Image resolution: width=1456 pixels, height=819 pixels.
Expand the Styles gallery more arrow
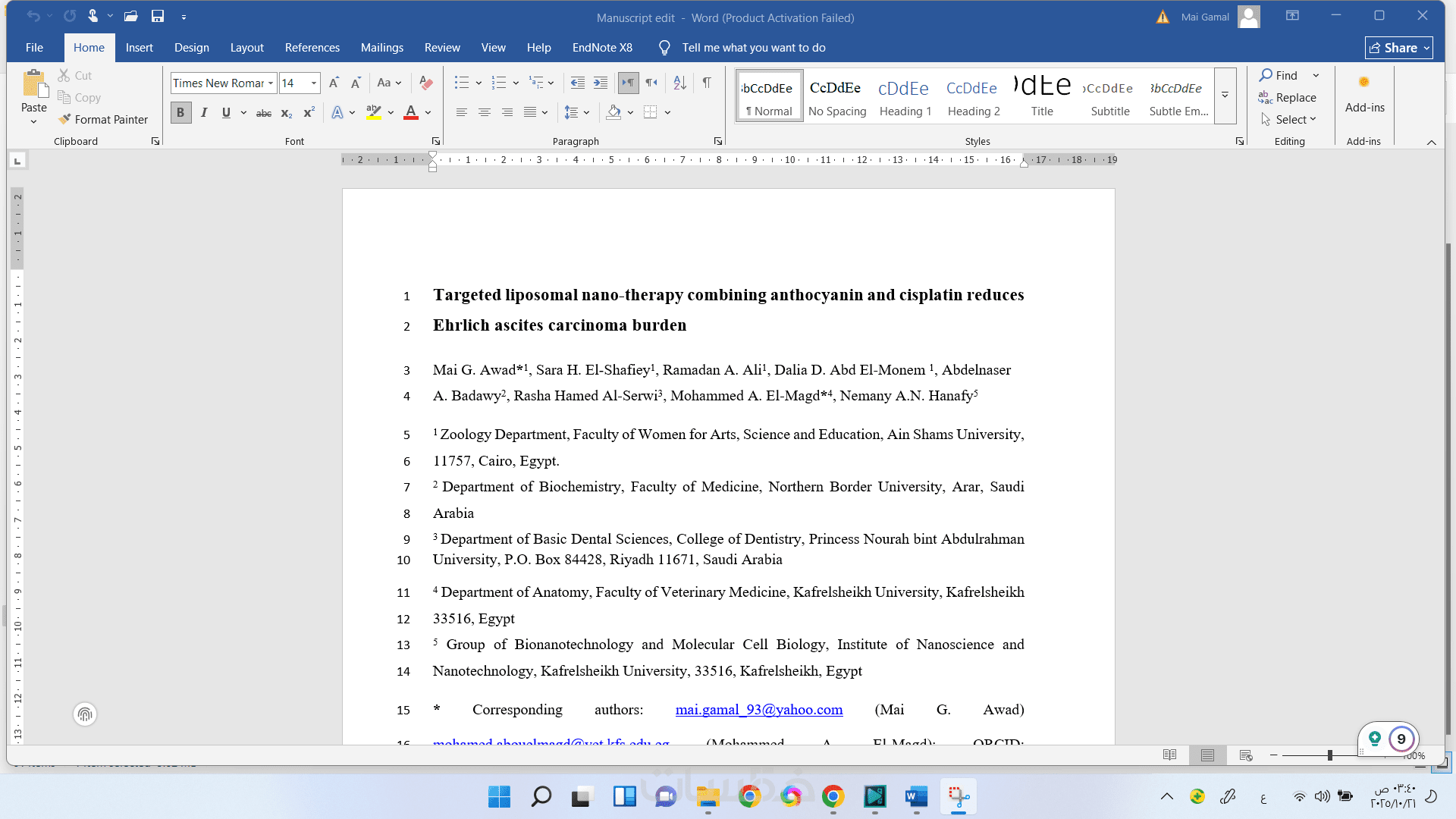point(1225,96)
